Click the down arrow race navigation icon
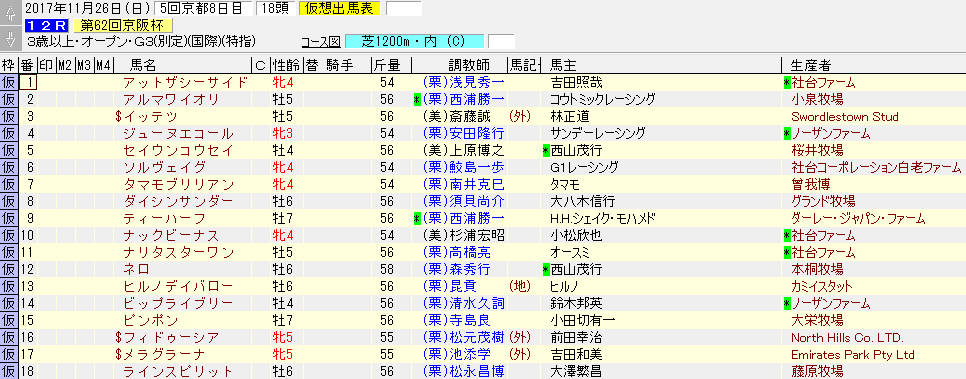This screenshot has height=379, width=966. pyautogui.click(x=9, y=38)
